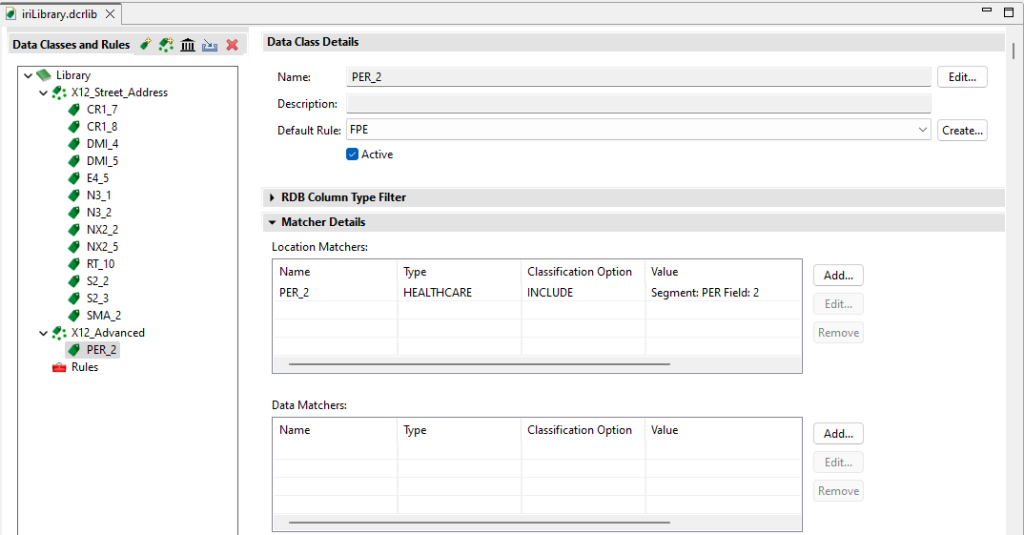The width and height of the screenshot is (1024, 535).
Task: Select the Rules tree item
Action: coord(84,367)
